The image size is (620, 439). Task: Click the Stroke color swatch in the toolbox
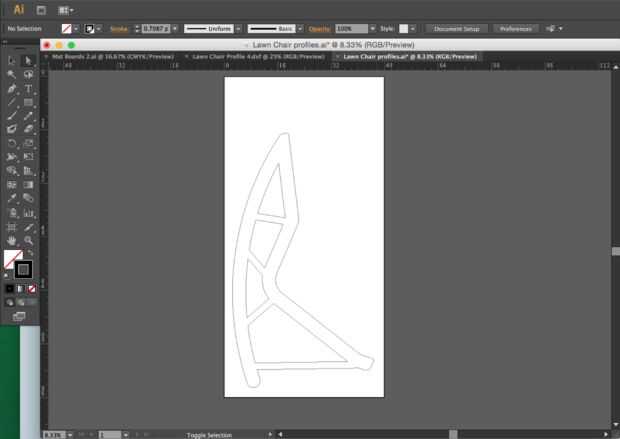tap(23, 270)
